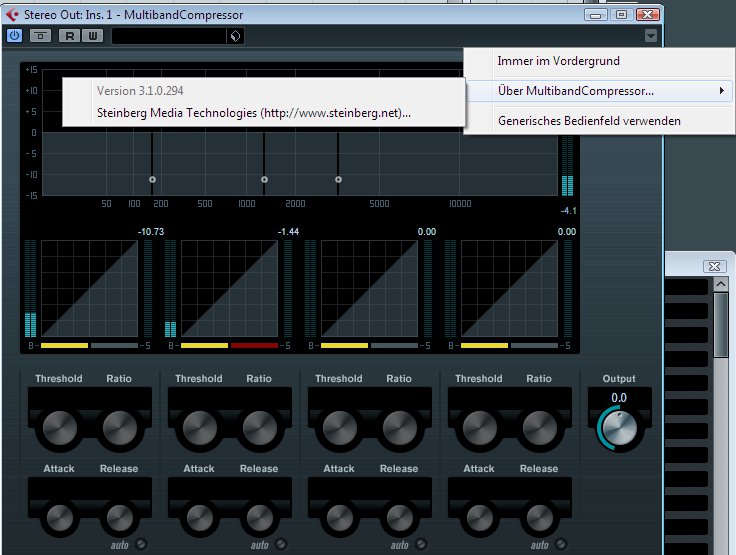Click band 4 compression curve display
736x555 pixels.
[x=509, y=289]
